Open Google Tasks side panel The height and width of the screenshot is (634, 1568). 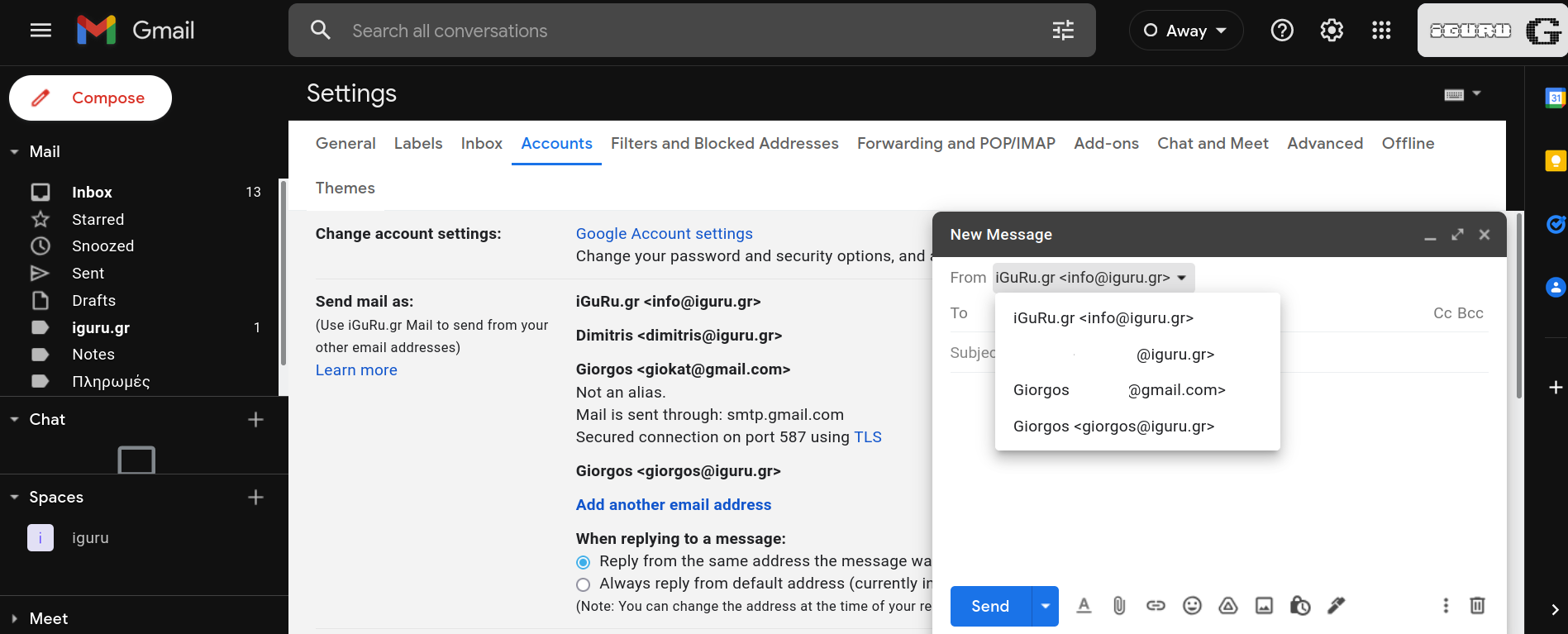point(1556,224)
